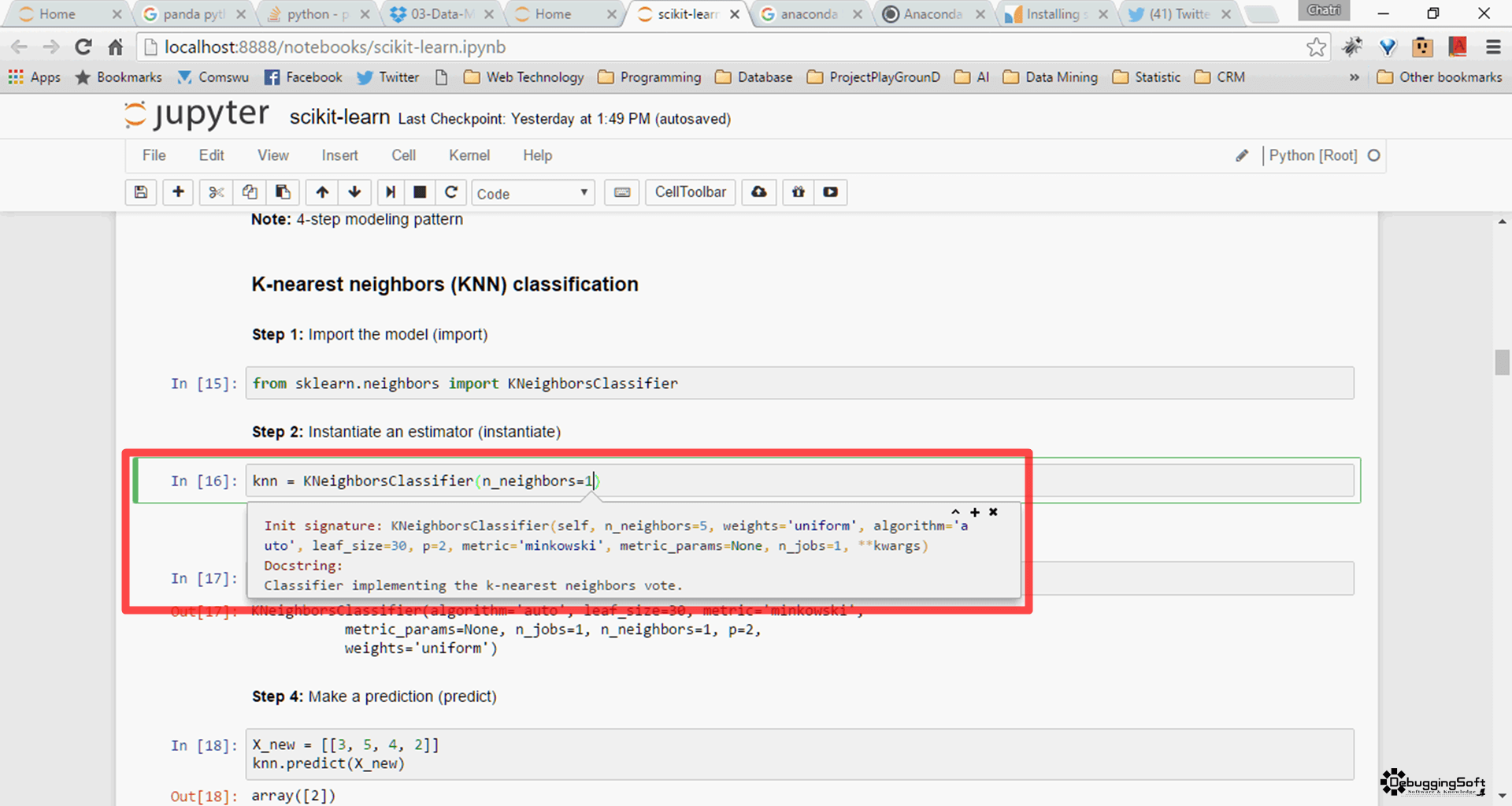The image size is (1512, 806).
Task: Toggle the bookmark star in the address bar
Action: [1317, 46]
